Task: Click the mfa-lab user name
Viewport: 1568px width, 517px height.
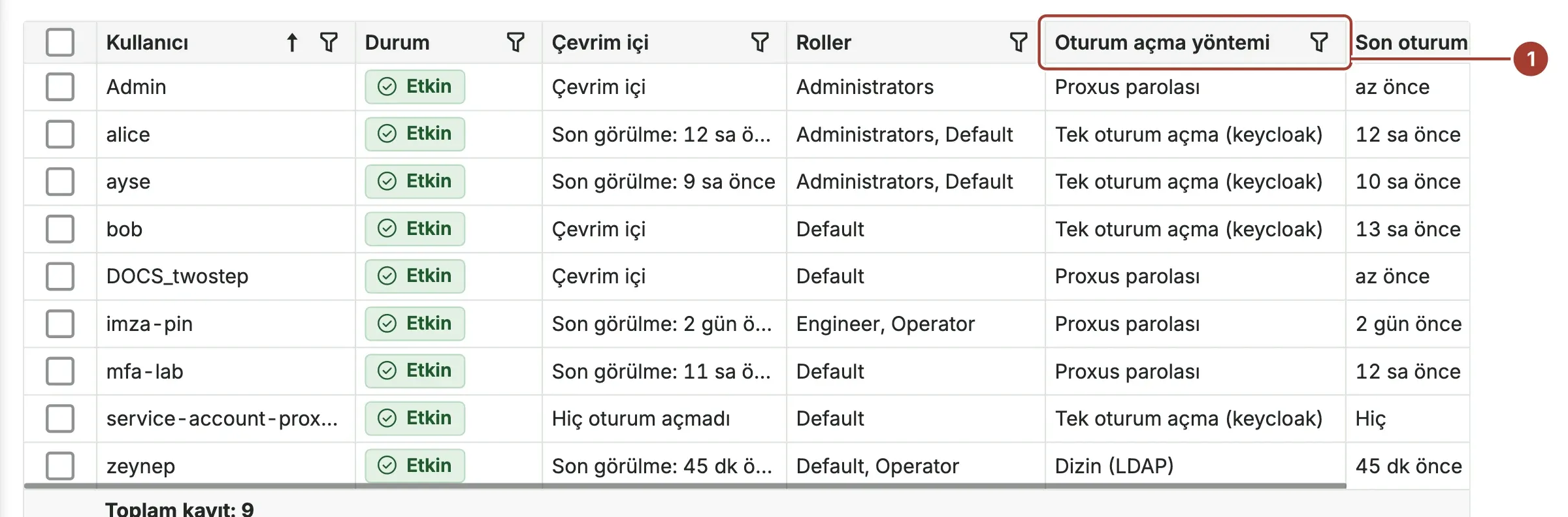Action: coord(144,371)
